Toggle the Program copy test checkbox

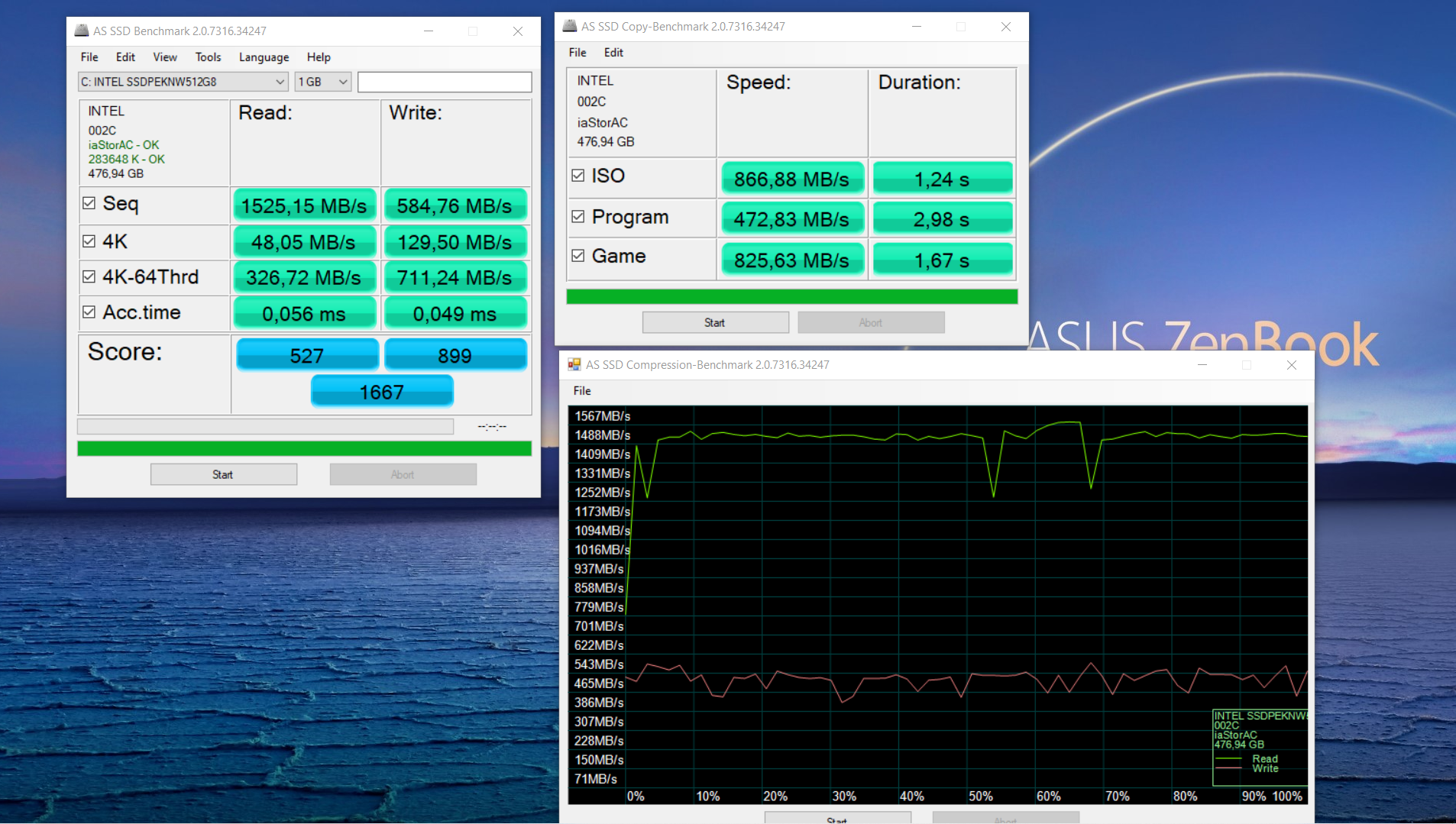click(578, 217)
